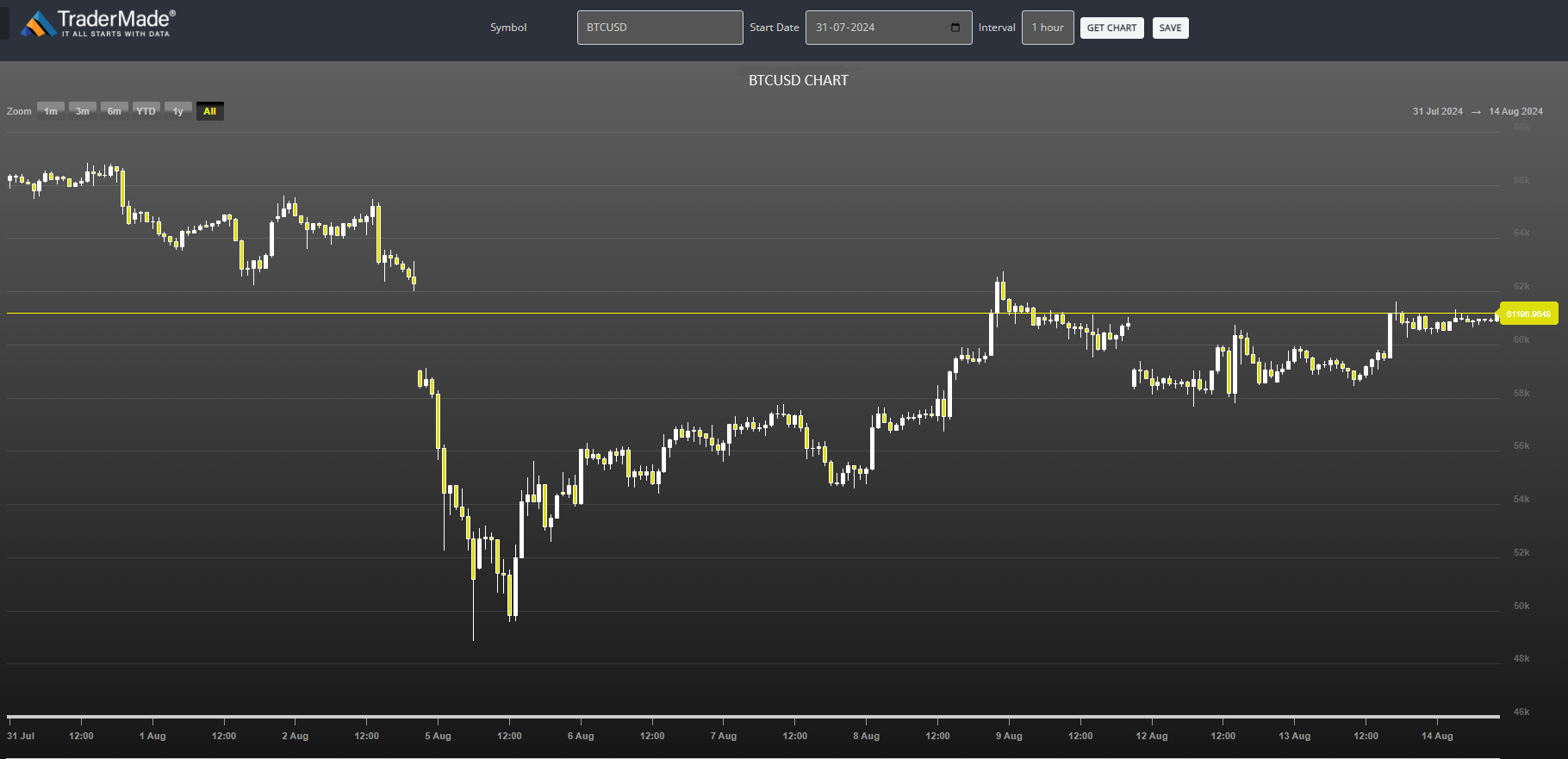Click the Start Date field 31-07-2024
1568x759 pixels.
pos(889,28)
